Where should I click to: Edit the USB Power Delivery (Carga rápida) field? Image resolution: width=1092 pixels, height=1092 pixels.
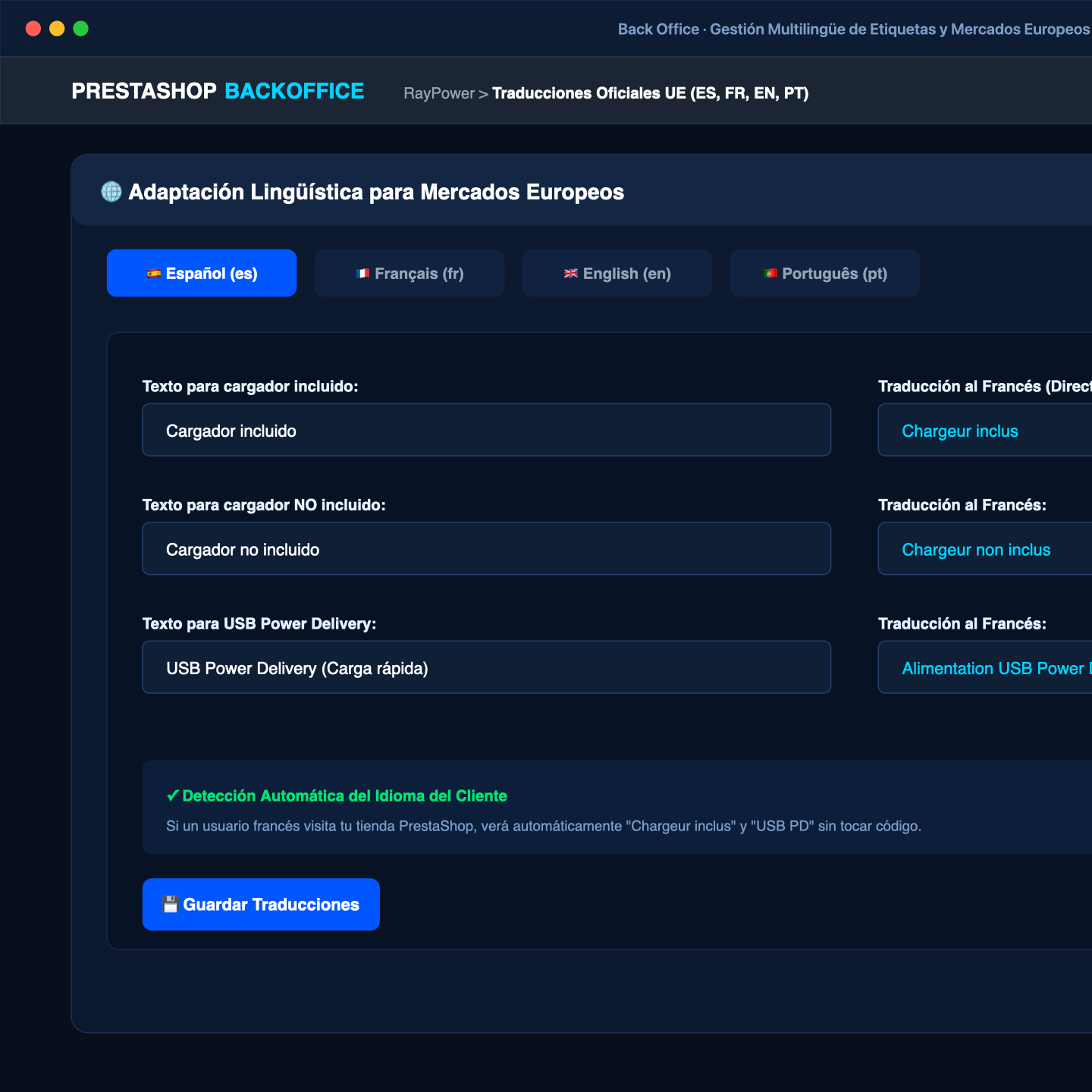[487, 667]
